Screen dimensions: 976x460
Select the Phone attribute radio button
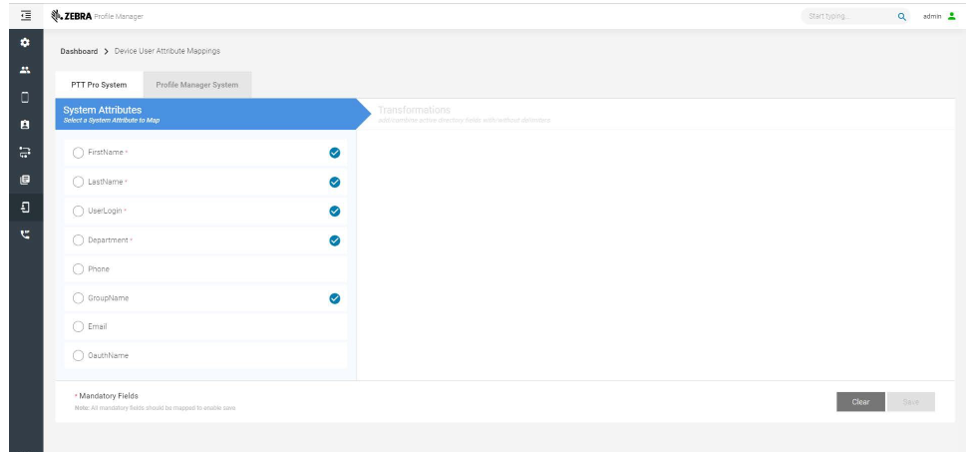79,269
